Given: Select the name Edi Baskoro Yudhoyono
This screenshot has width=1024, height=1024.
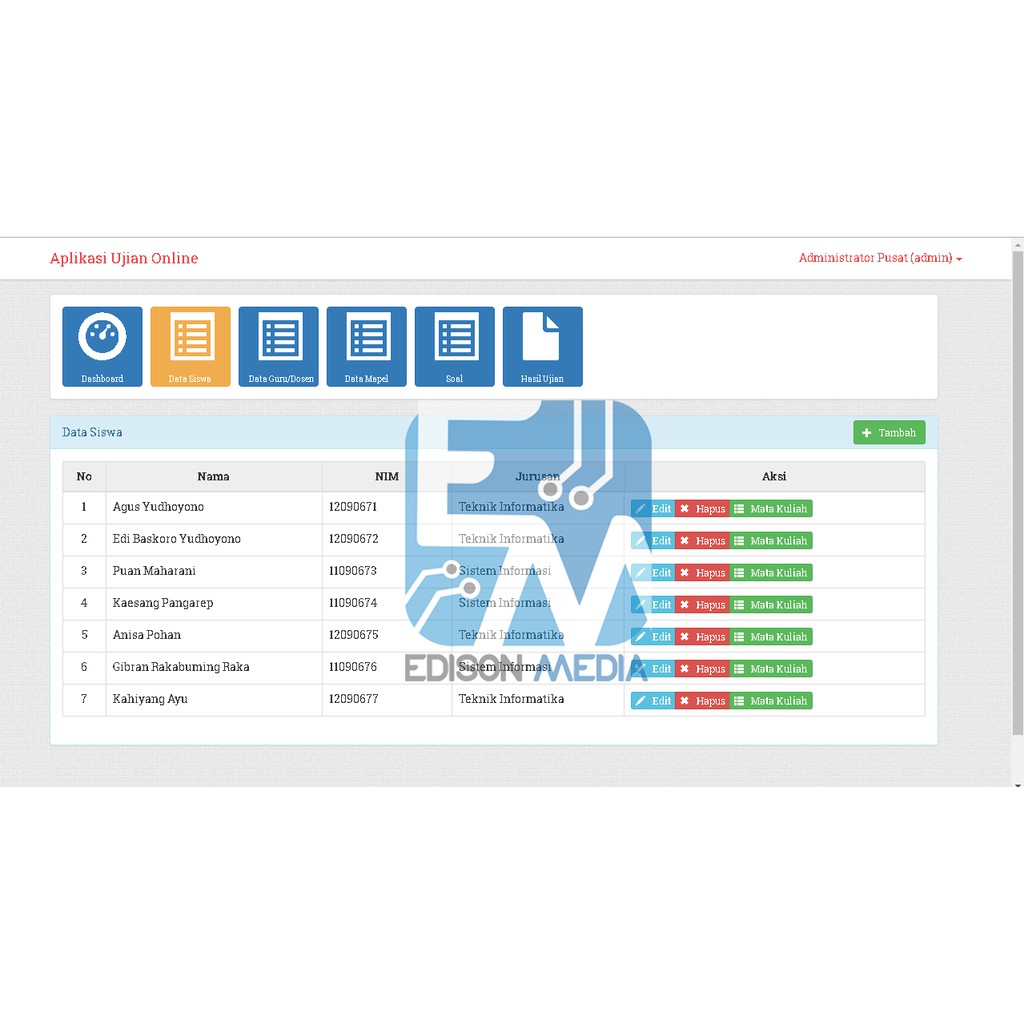Looking at the screenshot, I should (x=176, y=539).
